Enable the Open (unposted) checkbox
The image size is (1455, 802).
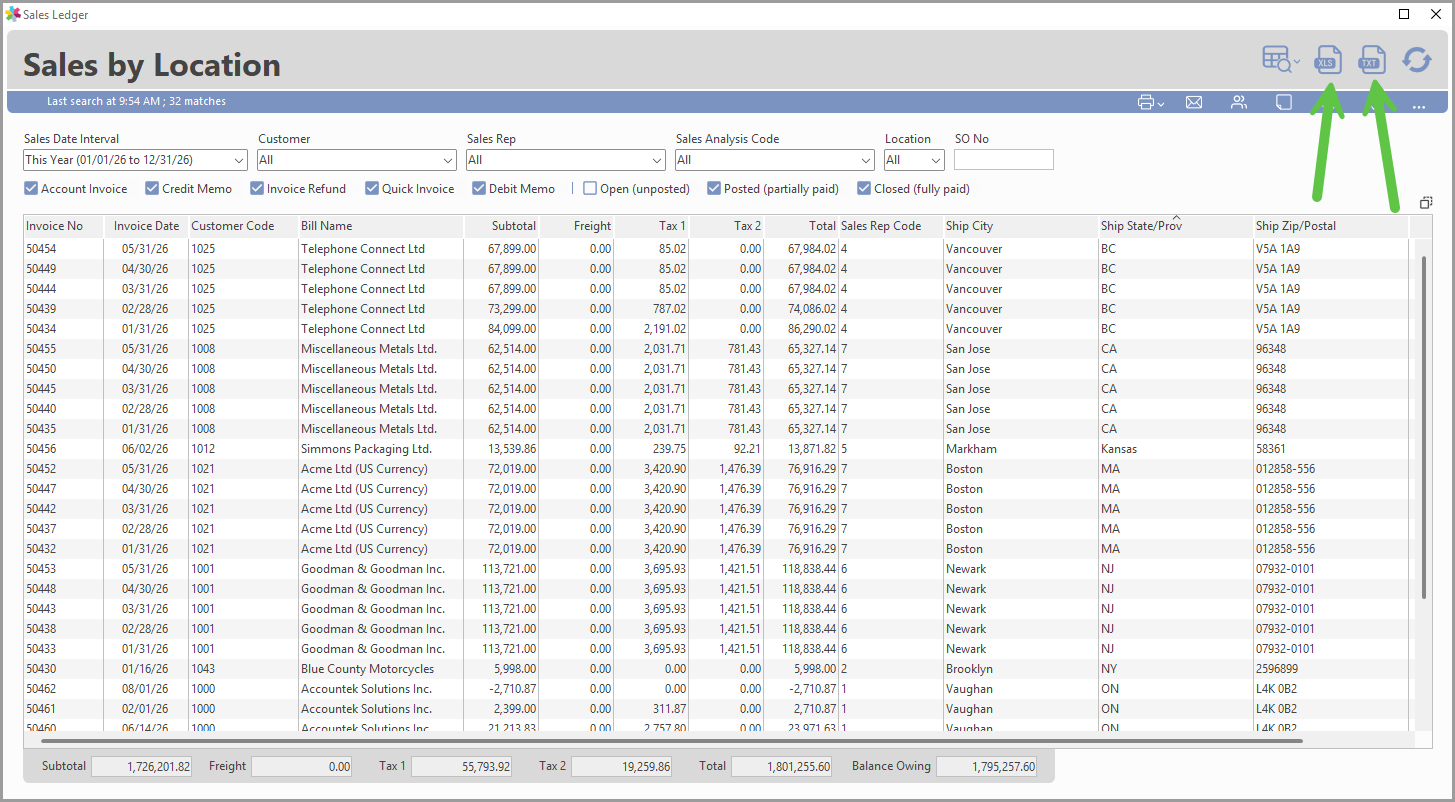(590, 188)
